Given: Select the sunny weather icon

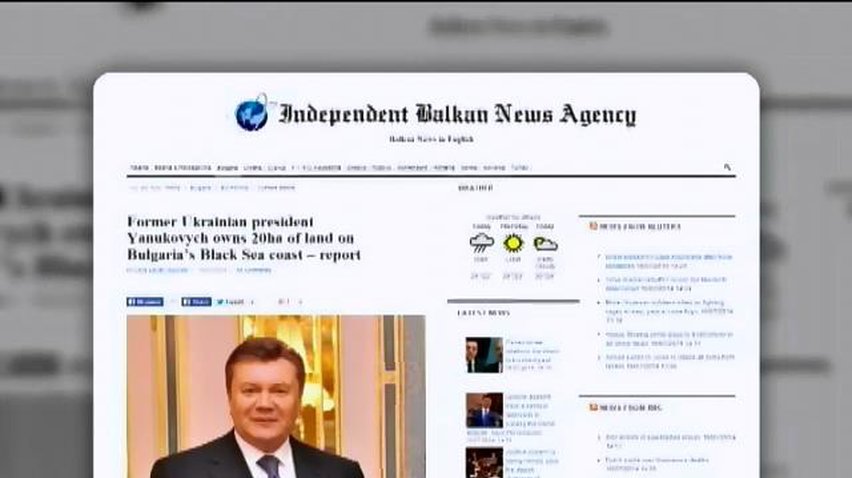Looking at the screenshot, I should pyautogui.click(x=513, y=243).
